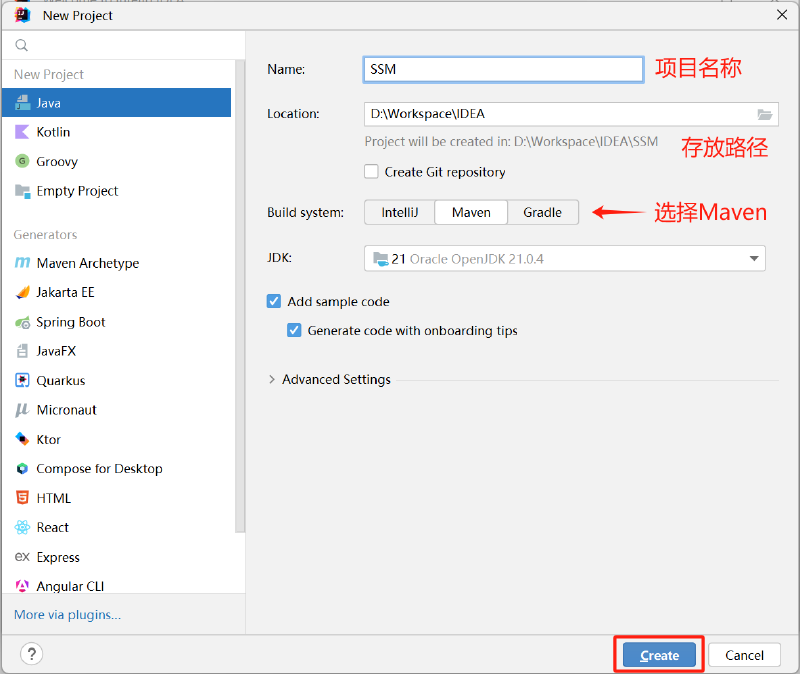The width and height of the screenshot is (800, 674).
Task: Click the Kotlin logo icon
Action: [22, 132]
